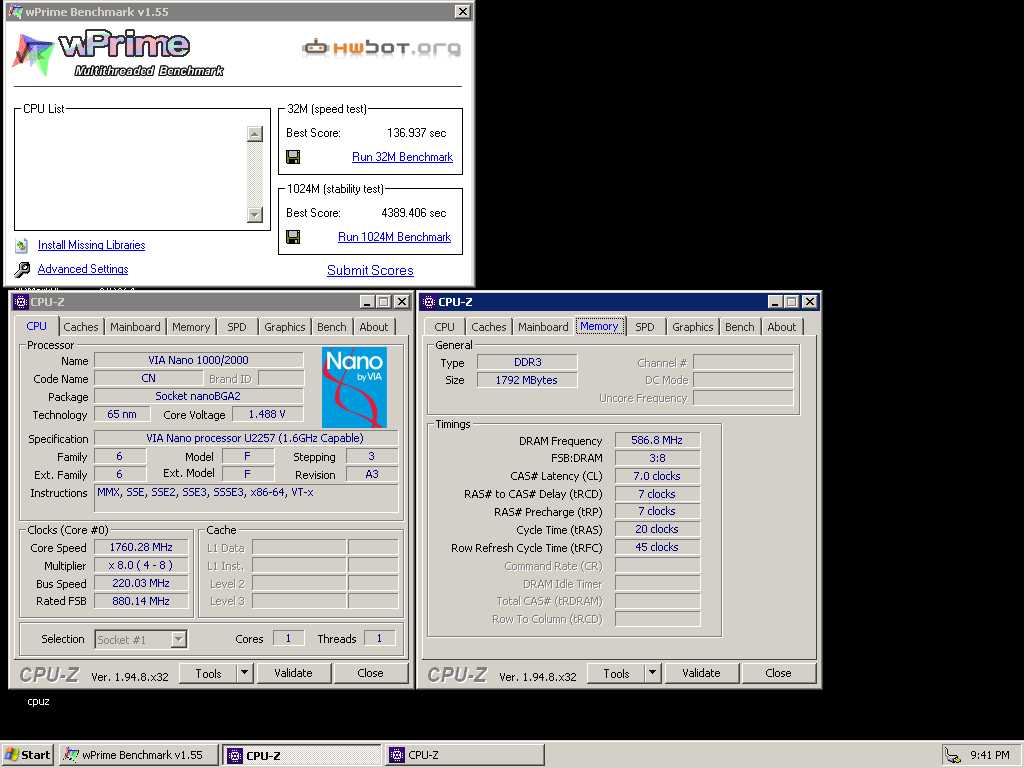Image resolution: width=1024 pixels, height=768 pixels.
Task: Click Tools button in left CPU-Z
Action: point(208,673)
